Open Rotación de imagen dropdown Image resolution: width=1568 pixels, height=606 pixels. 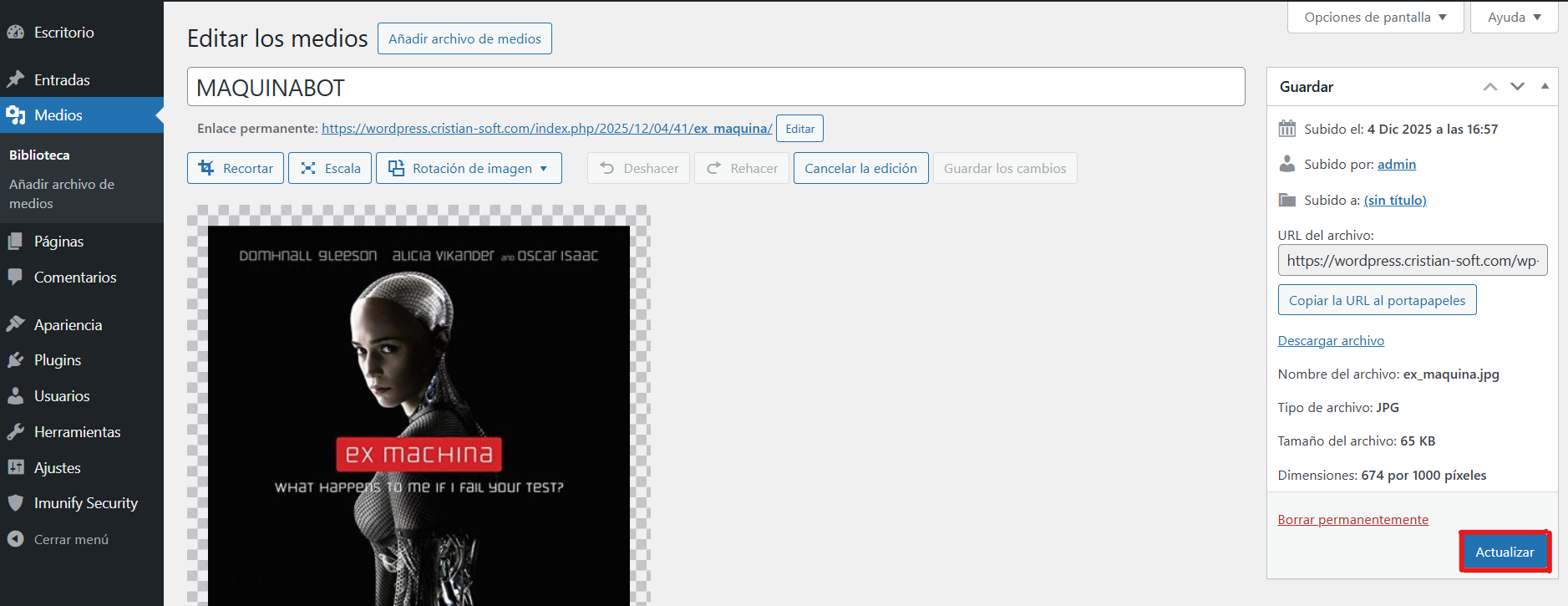(469, 168)
